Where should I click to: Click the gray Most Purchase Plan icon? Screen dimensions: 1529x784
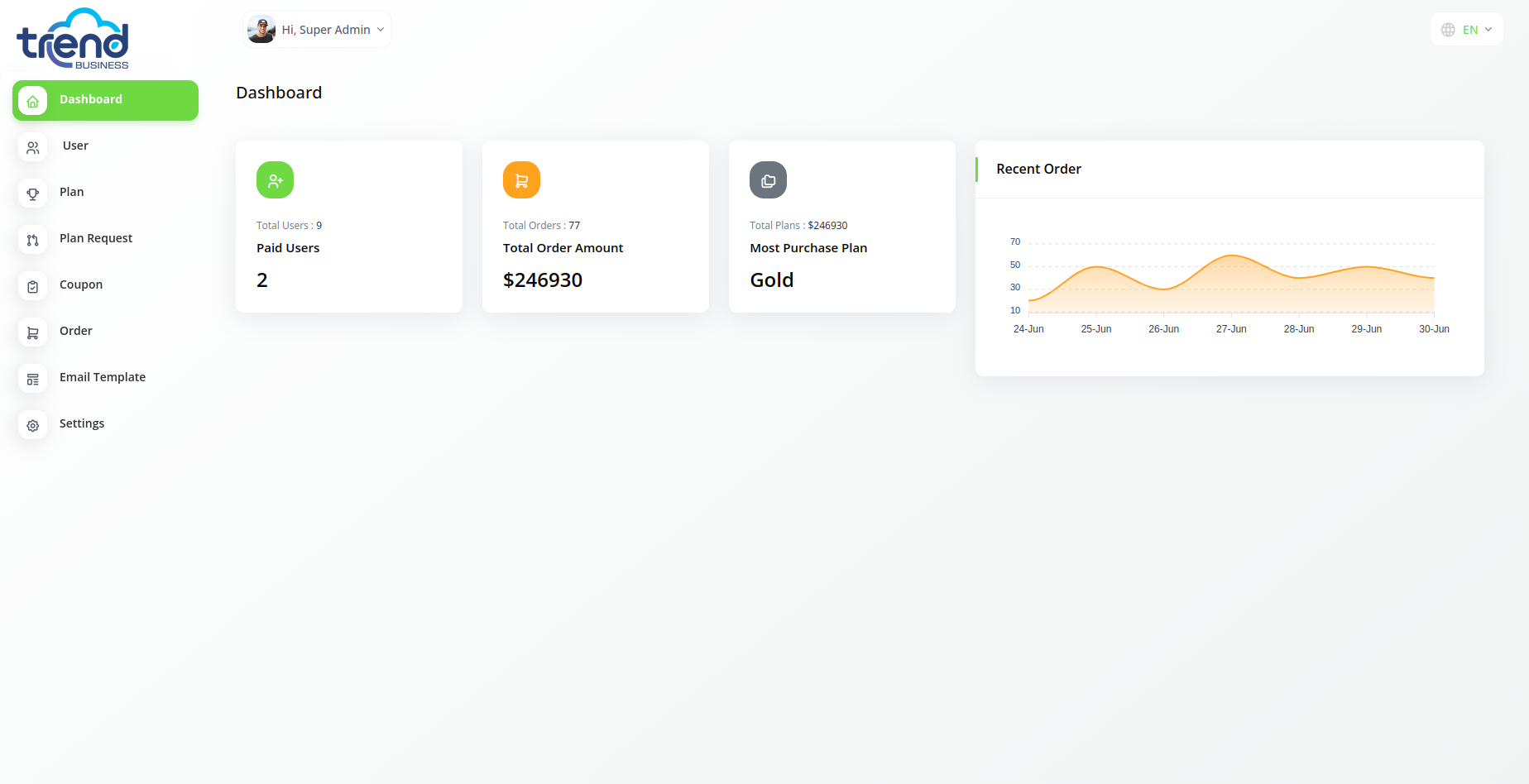point(768,180)
